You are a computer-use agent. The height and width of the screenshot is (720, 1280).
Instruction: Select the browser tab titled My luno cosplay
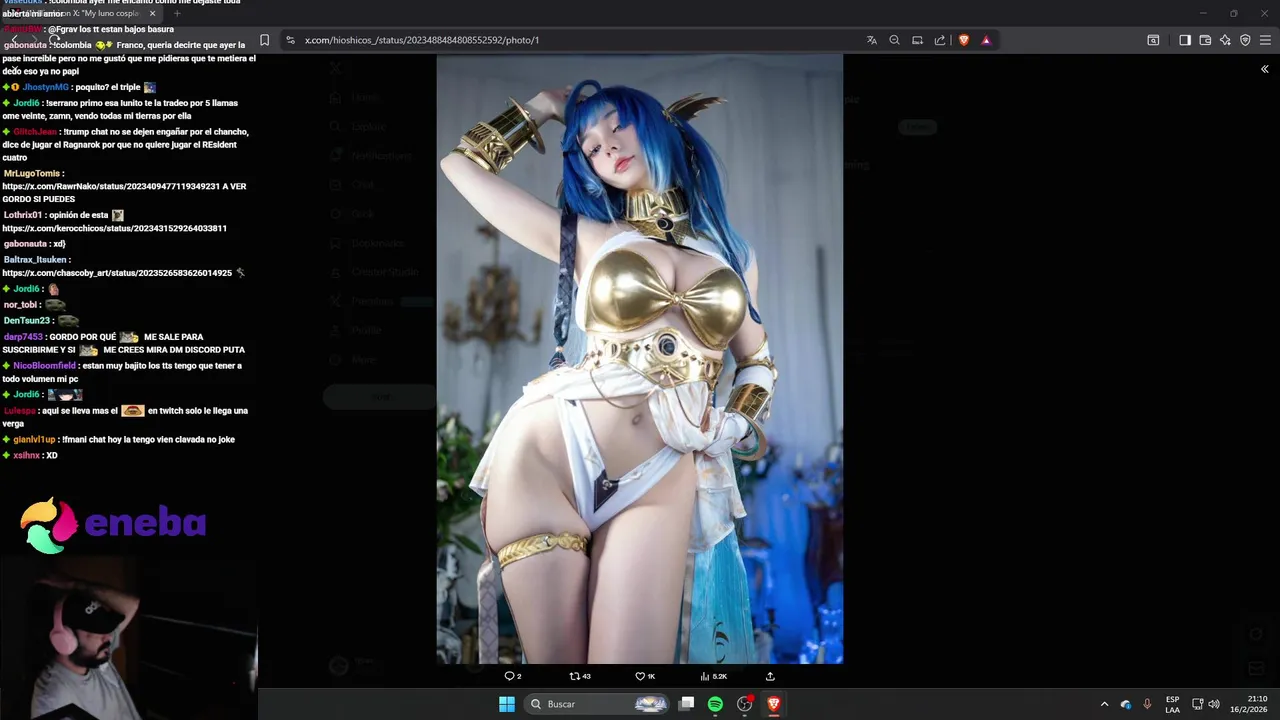pyautogui.click(x=82, y=13)
